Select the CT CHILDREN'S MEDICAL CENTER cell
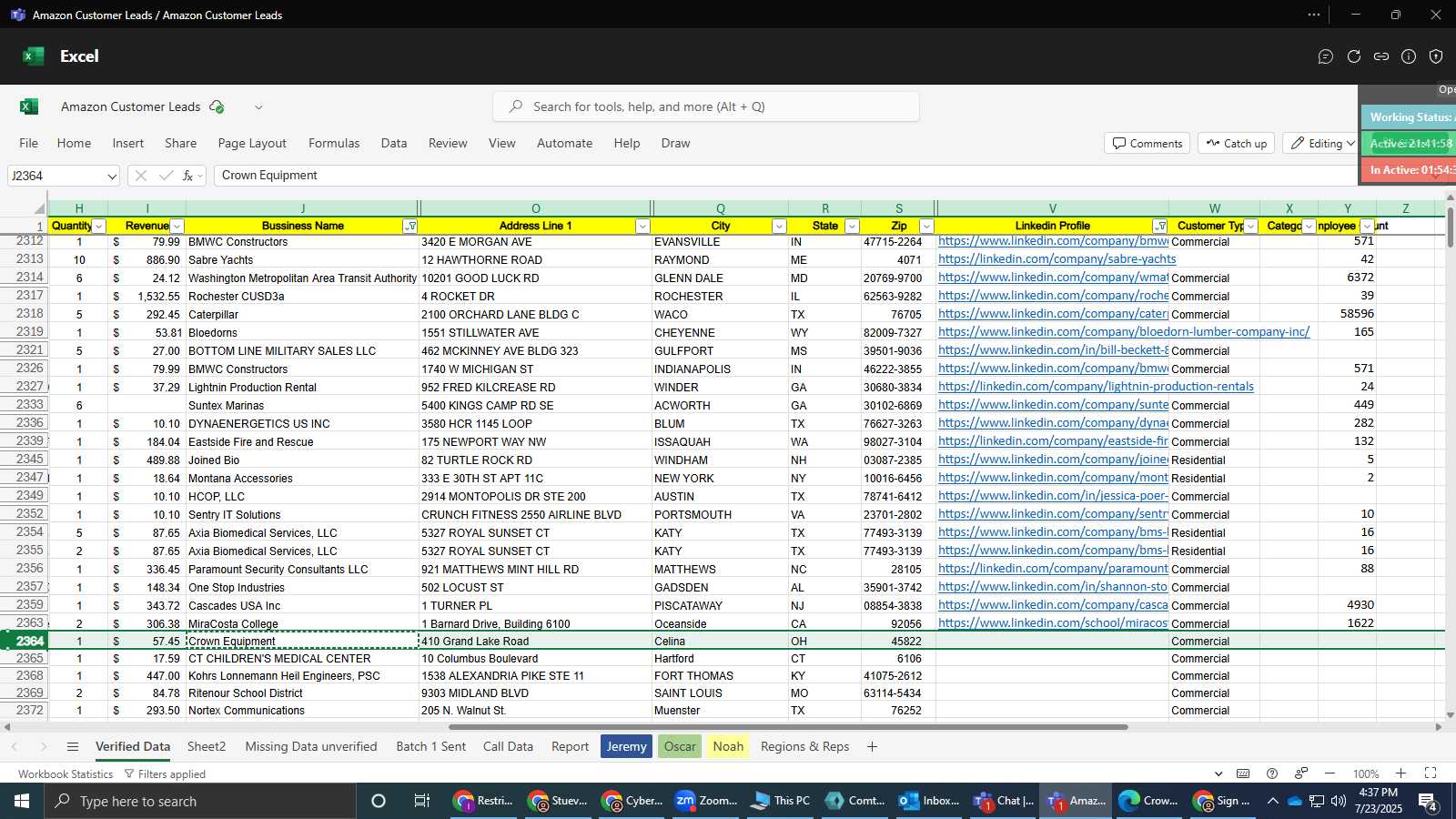The image size is (1456, 819). pos(302,659)
